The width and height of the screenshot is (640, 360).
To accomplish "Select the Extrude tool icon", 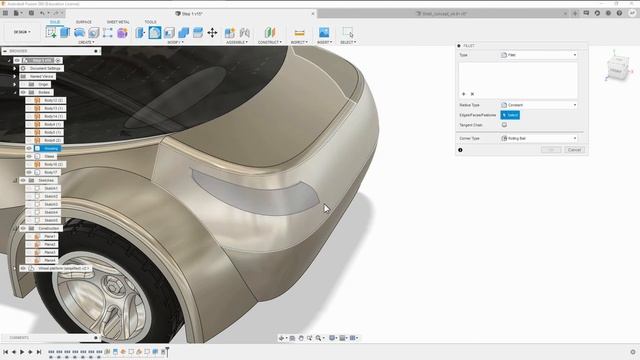I will (65, 32).
